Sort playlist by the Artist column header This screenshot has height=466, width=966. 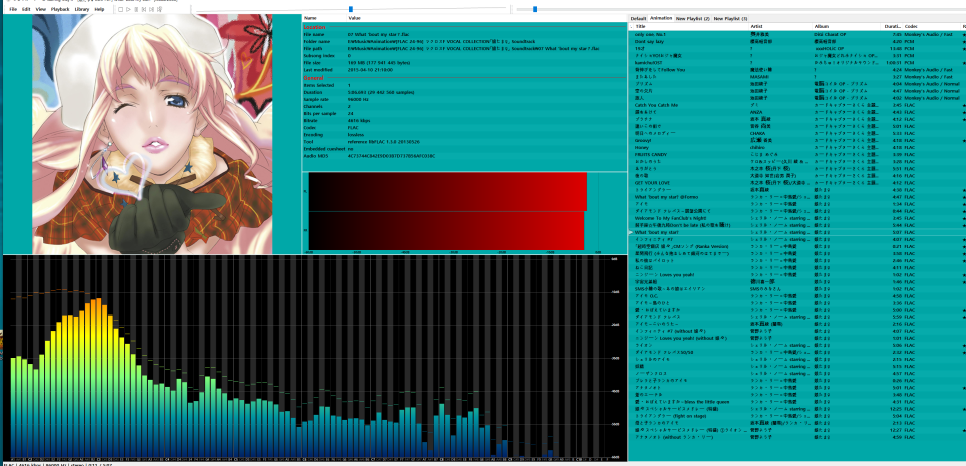pos(782,27)
